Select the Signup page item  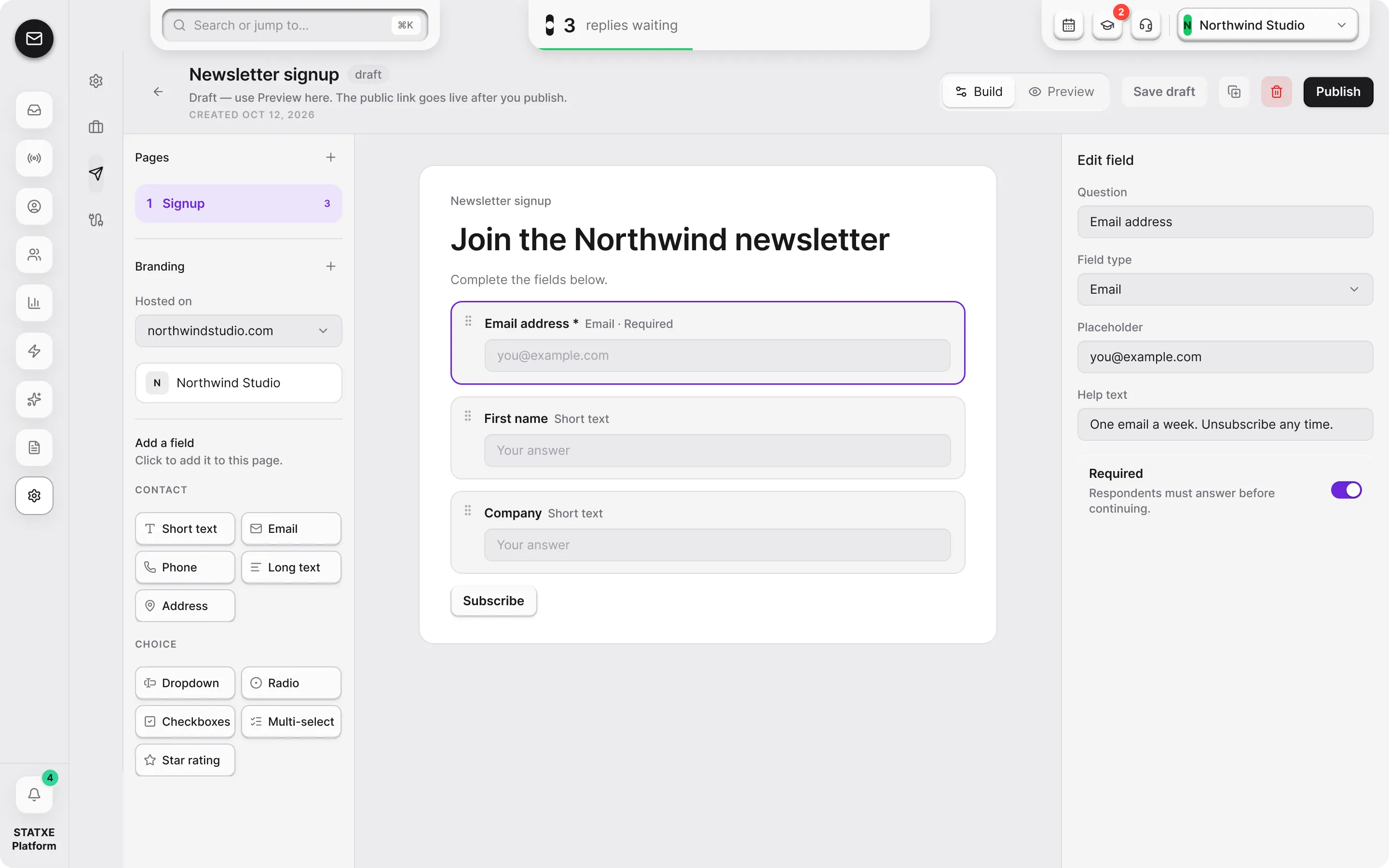[x=238, y=203]
